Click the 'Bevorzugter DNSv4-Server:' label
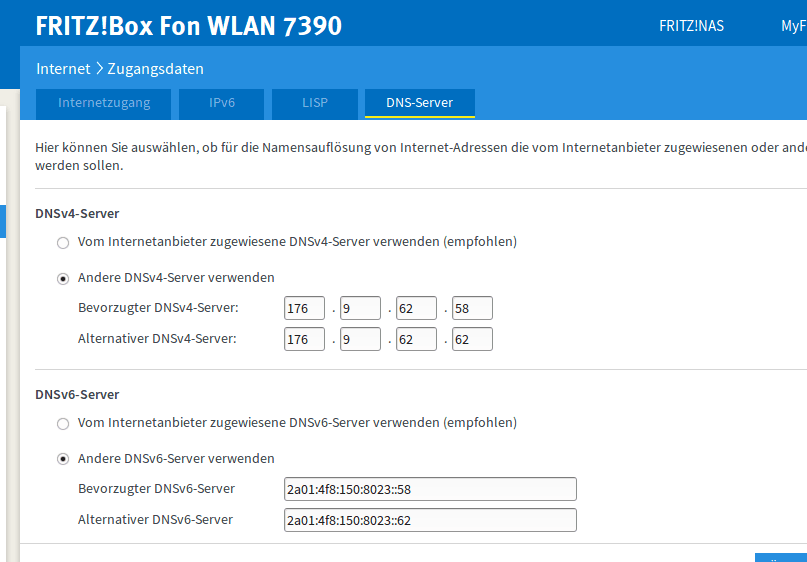 pos(158,308)
